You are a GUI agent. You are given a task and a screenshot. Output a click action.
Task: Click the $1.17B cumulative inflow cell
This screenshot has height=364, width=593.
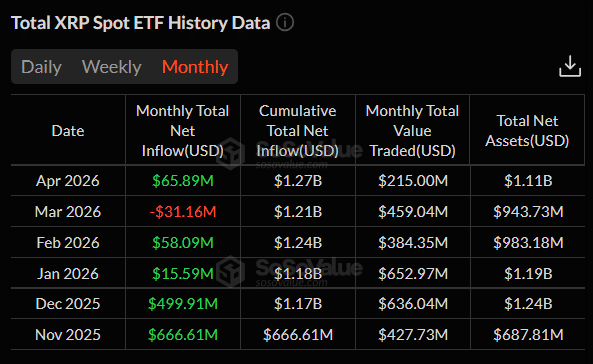tap(298, 304)
